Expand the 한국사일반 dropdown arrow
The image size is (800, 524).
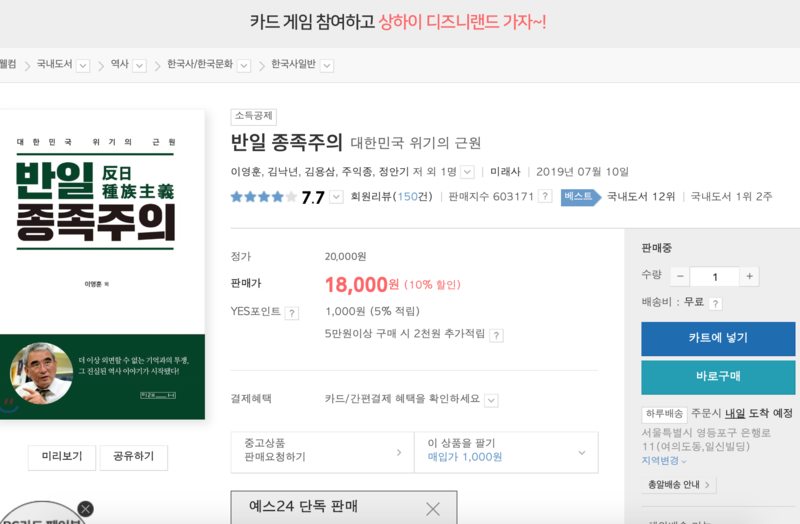click(x=328, y=66)
